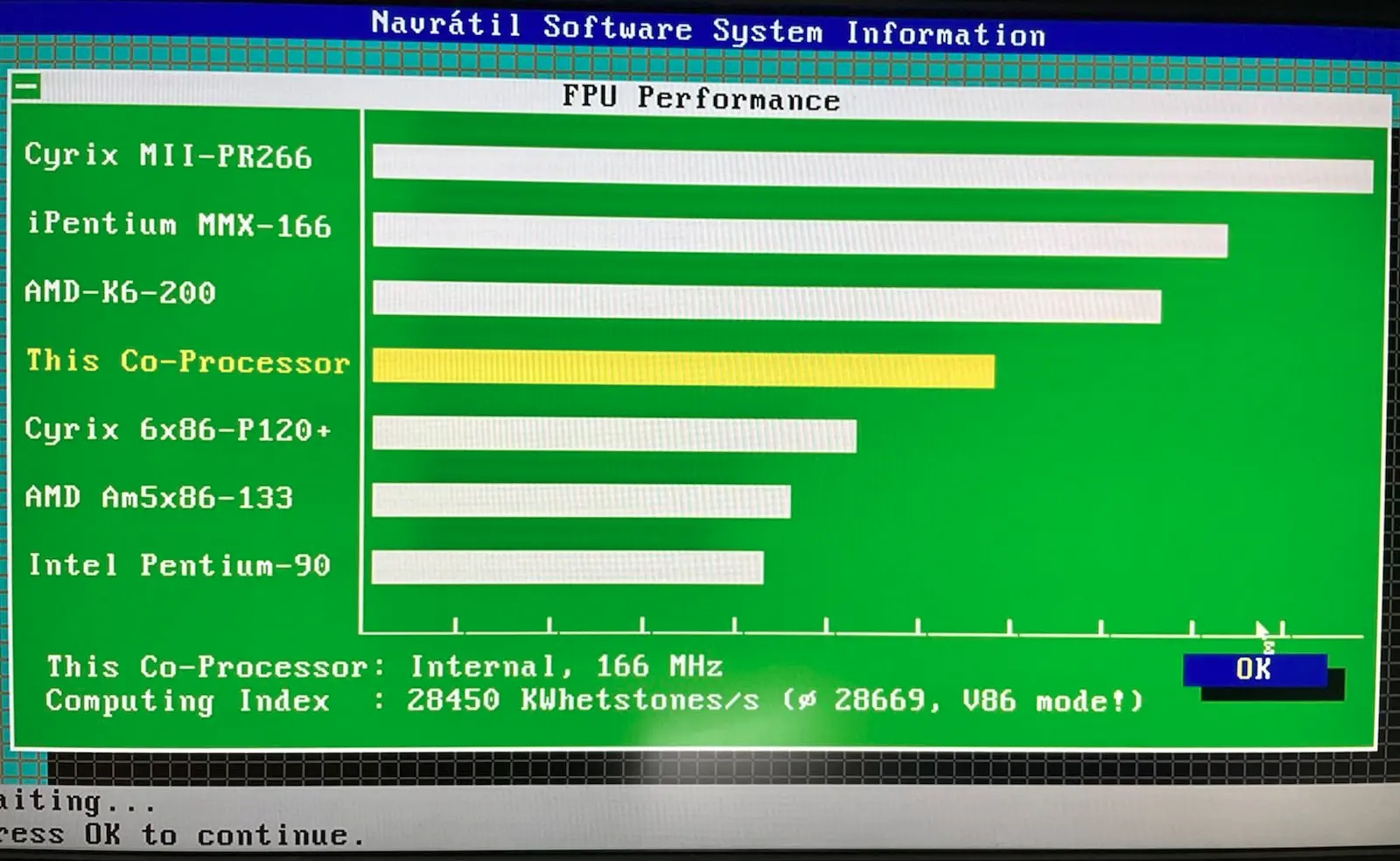
Task: Click the AMD-K6-200 performance bar
Action: coord(766,303)
